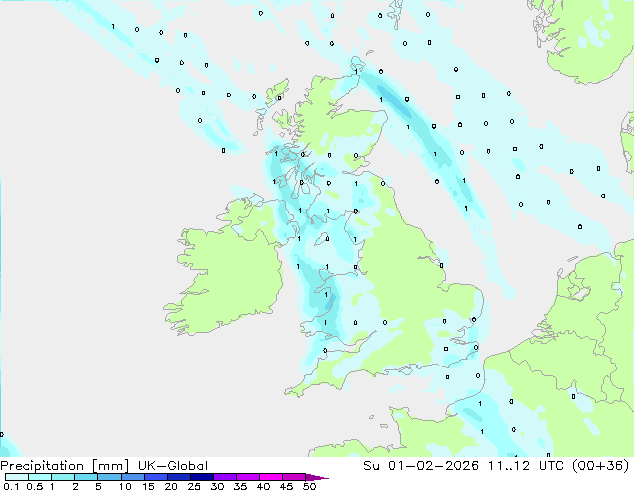Select the 0.5–1 mm legend swatch
This screenshot has width=634, height=490.
tap(40, 477)
